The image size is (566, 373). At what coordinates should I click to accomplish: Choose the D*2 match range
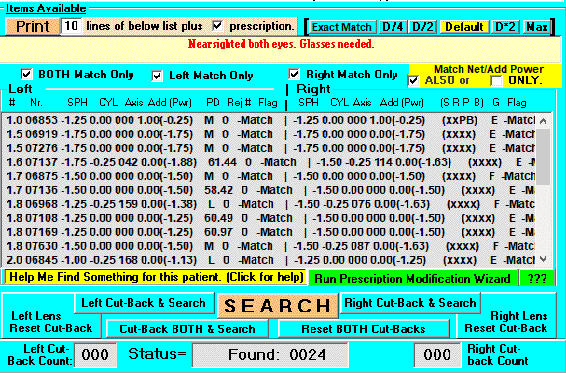pos(505,27)
